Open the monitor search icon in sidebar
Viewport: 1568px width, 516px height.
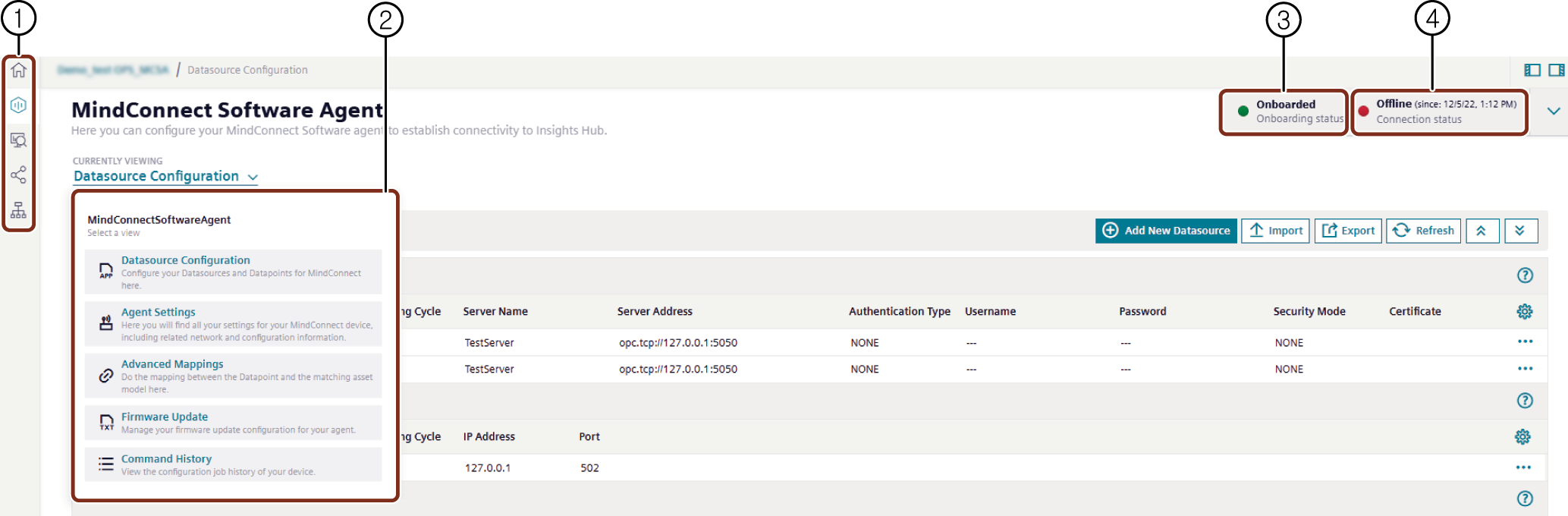point(19,140)
